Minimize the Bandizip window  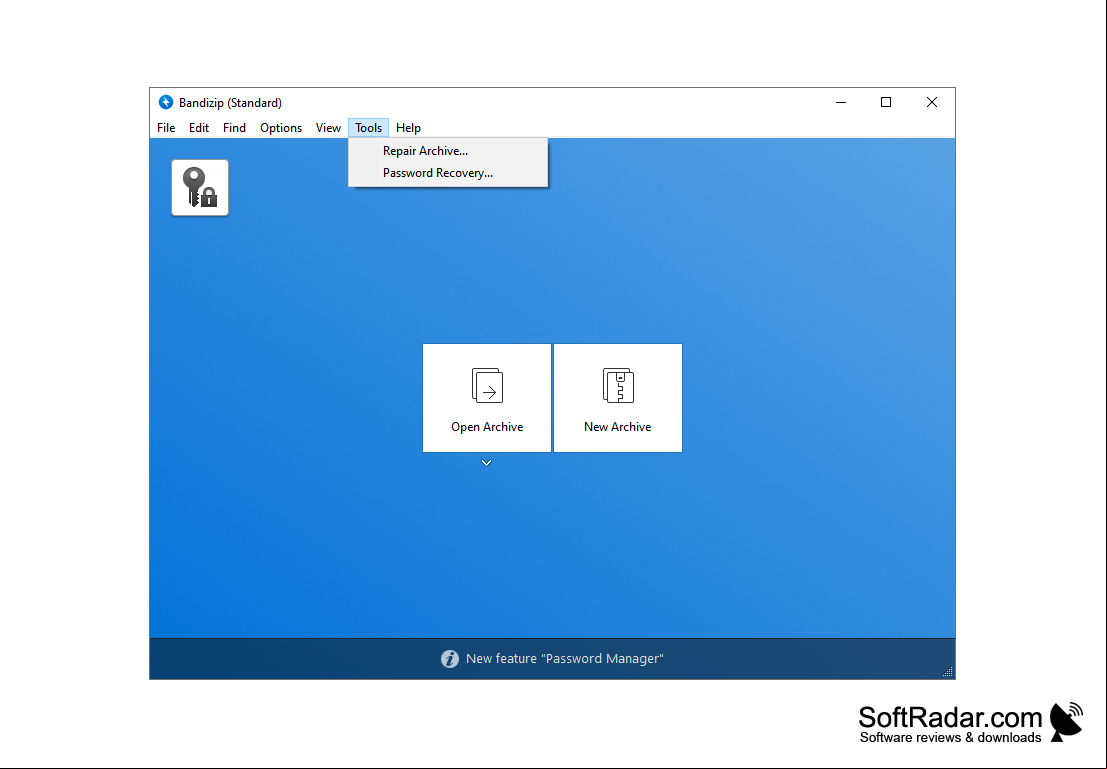click(x=841, y=102)
